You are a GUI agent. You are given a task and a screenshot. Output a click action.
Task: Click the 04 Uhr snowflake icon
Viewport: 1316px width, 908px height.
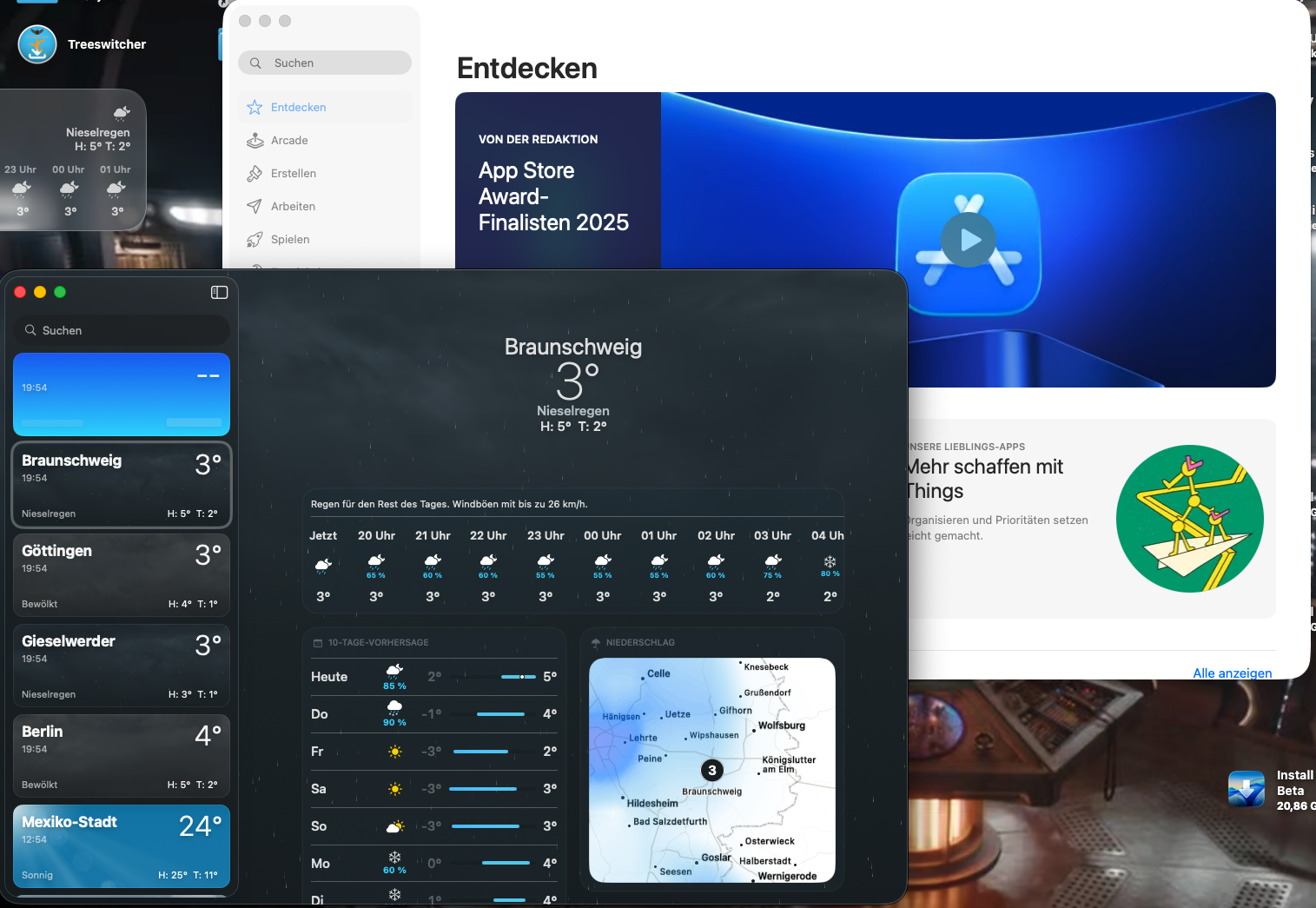[830, 561]
